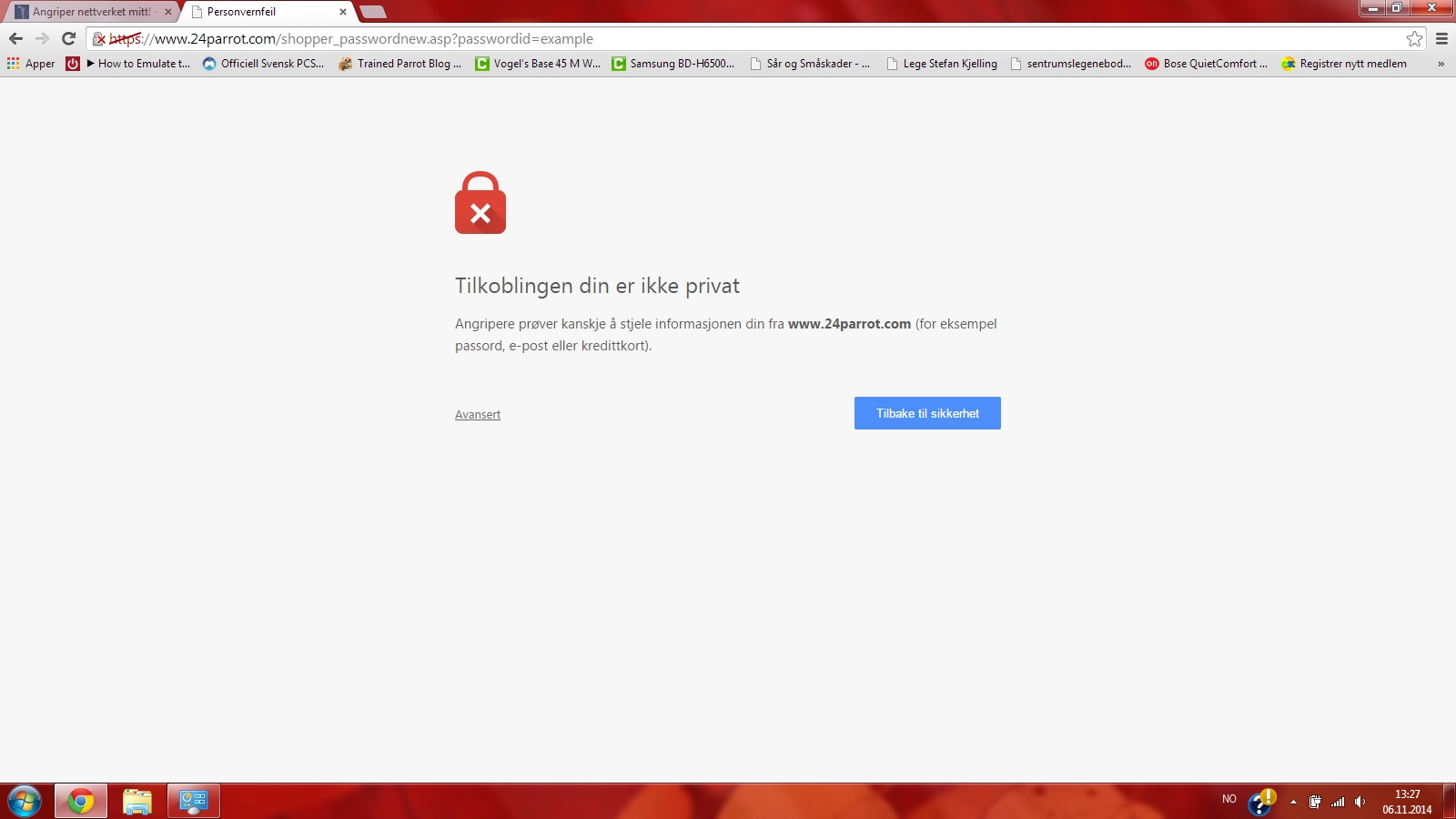
Task: Open the Lege Stefan Kjelling bookmark
Action: (942, 64)
